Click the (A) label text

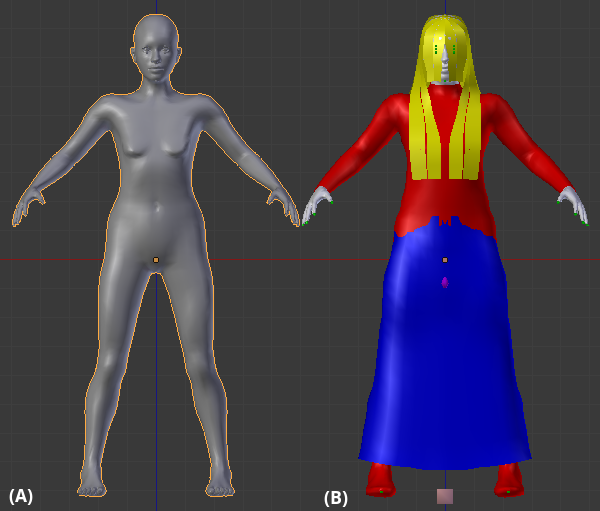tap(21, 496)
